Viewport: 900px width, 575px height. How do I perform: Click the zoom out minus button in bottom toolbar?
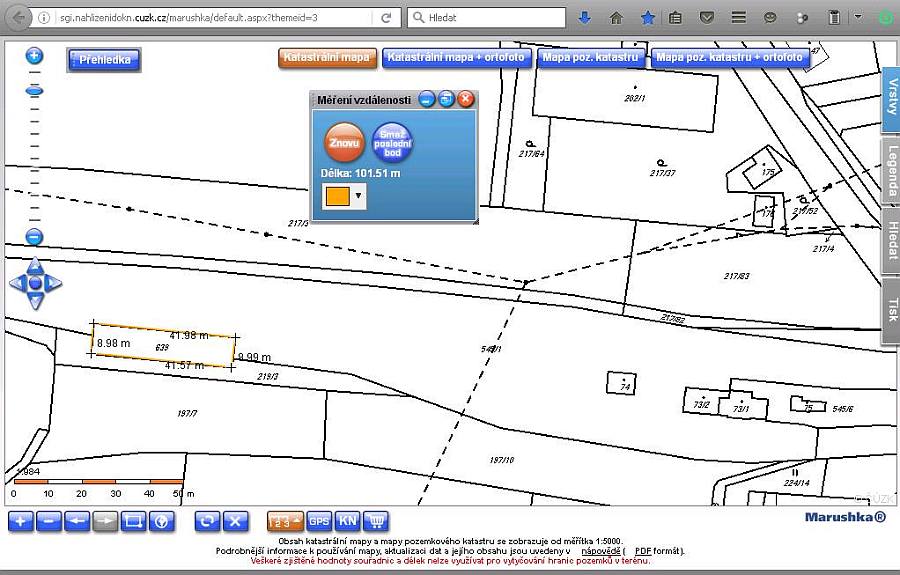[x=49, y=521]
